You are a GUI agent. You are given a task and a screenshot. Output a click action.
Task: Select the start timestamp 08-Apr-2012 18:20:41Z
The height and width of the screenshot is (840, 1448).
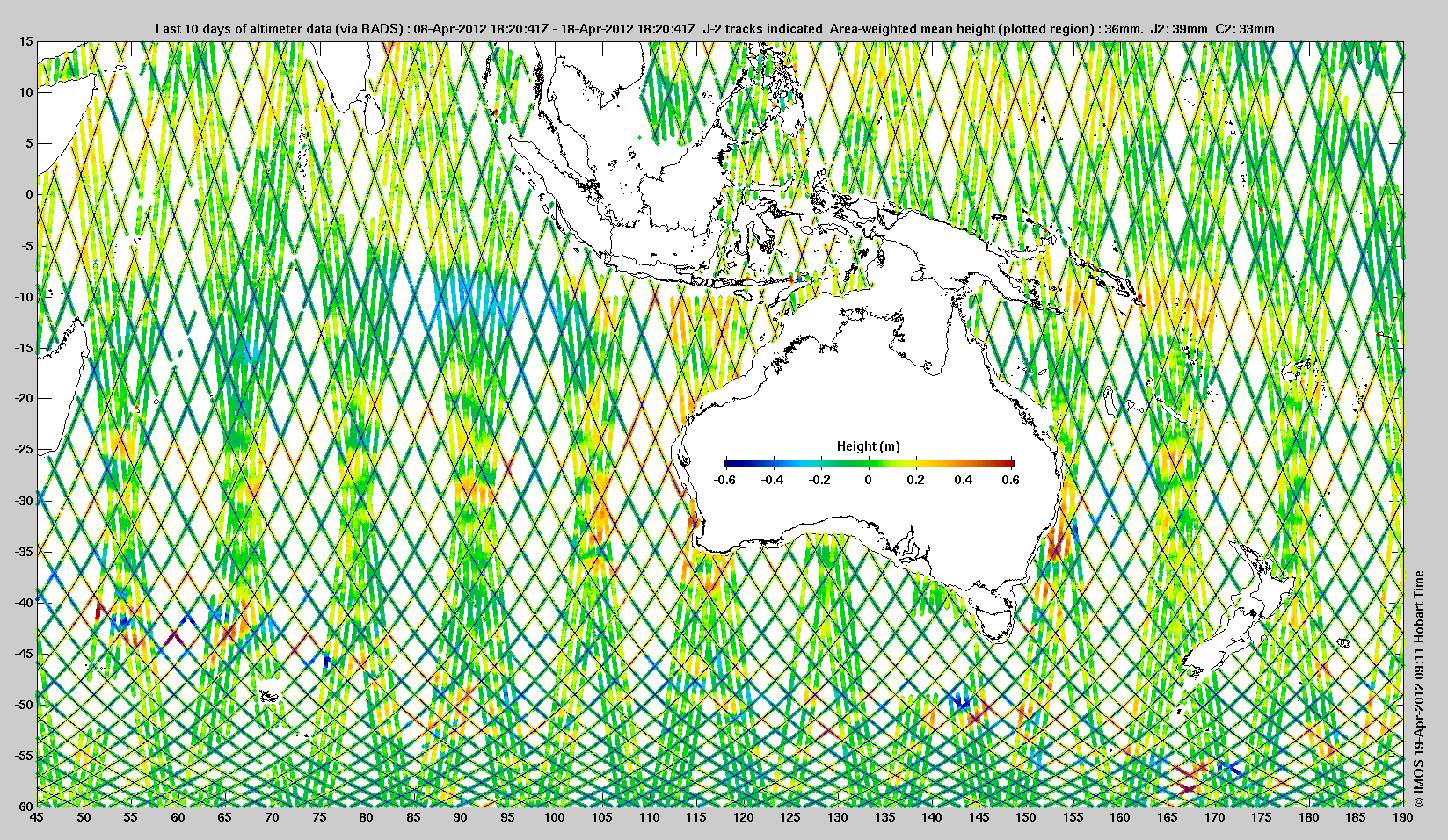pos(480,29)
